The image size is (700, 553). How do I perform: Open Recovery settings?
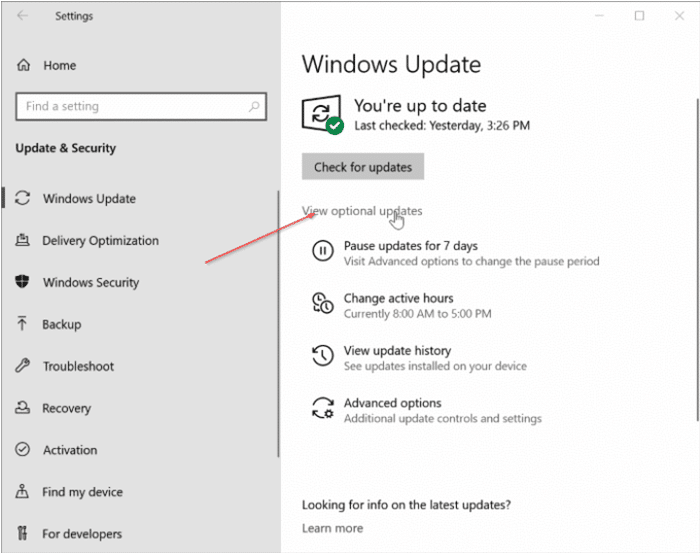coord(67,408)
